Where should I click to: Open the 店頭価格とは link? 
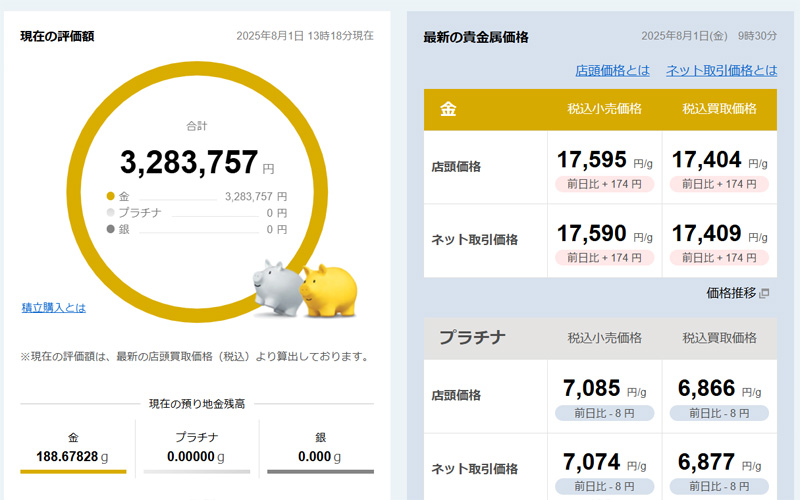coord(612,70)
